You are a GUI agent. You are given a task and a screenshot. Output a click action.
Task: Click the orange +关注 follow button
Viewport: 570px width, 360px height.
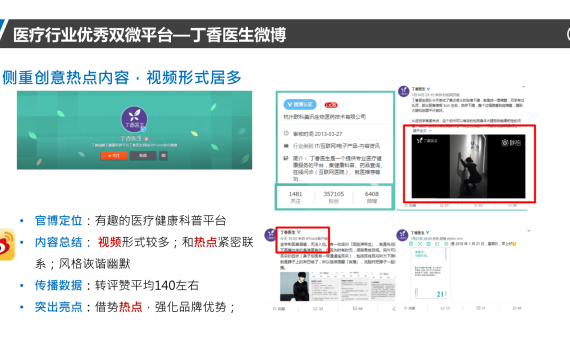pyautogui.click(x=114, y=155)
